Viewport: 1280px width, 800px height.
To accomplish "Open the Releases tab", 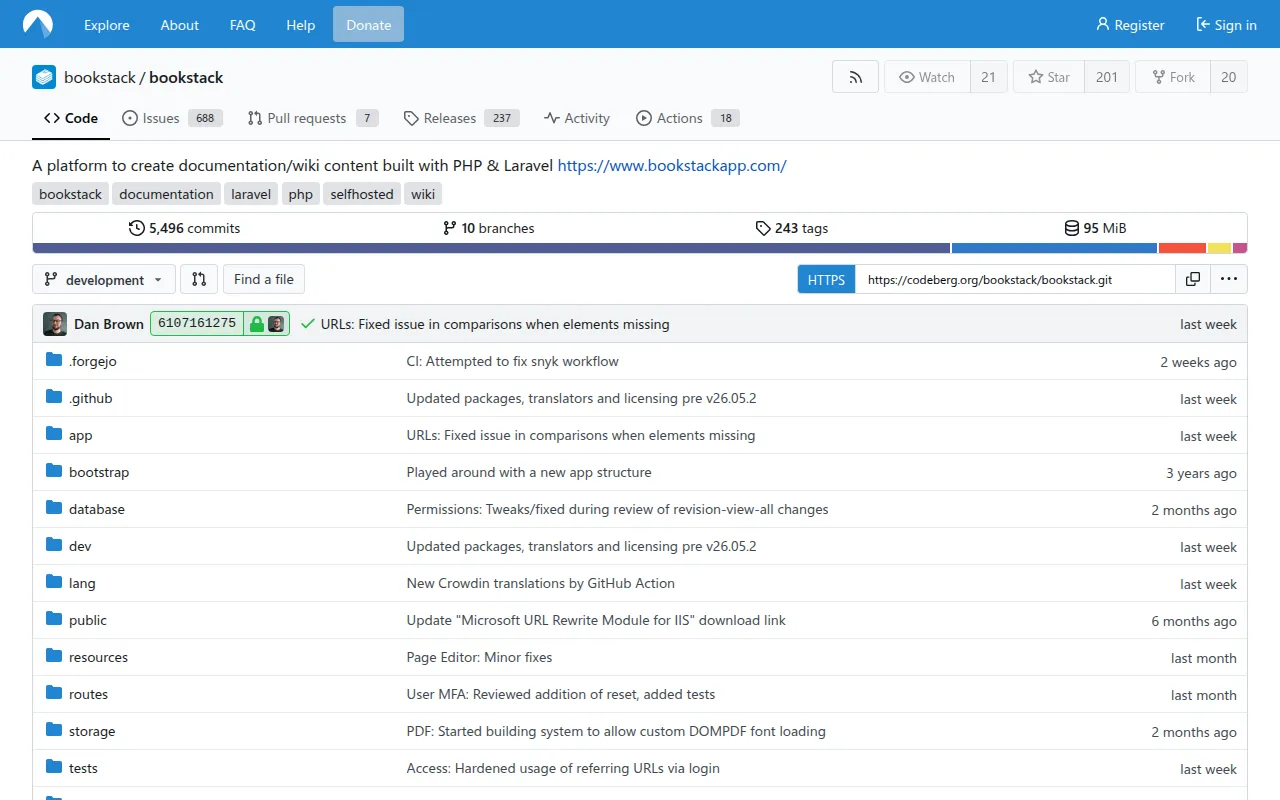I will pyautogui.click(x=461, y=118).
